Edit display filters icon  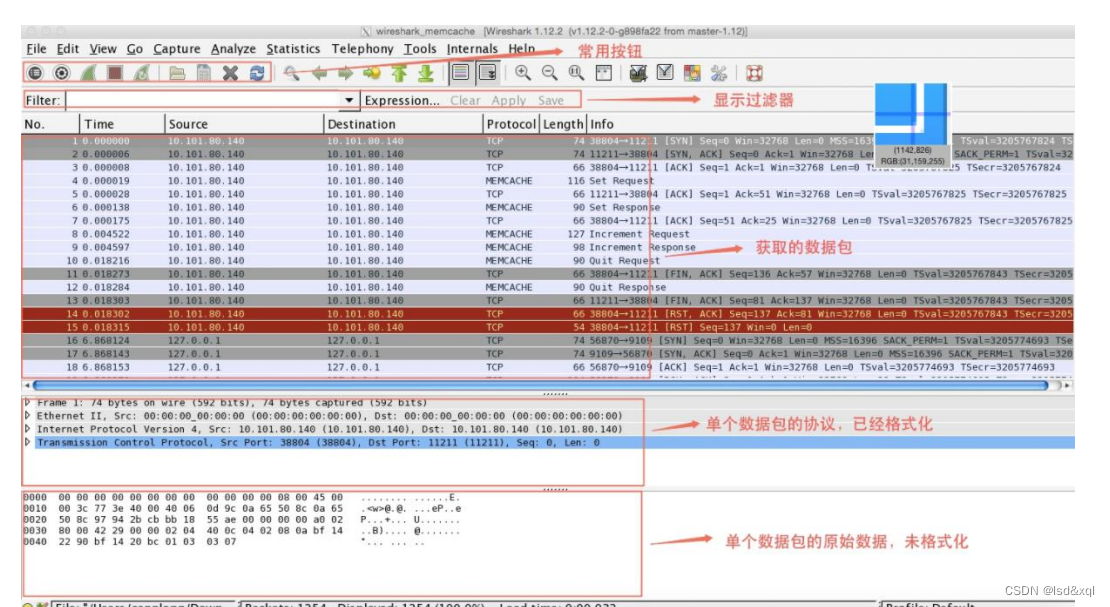665,73
